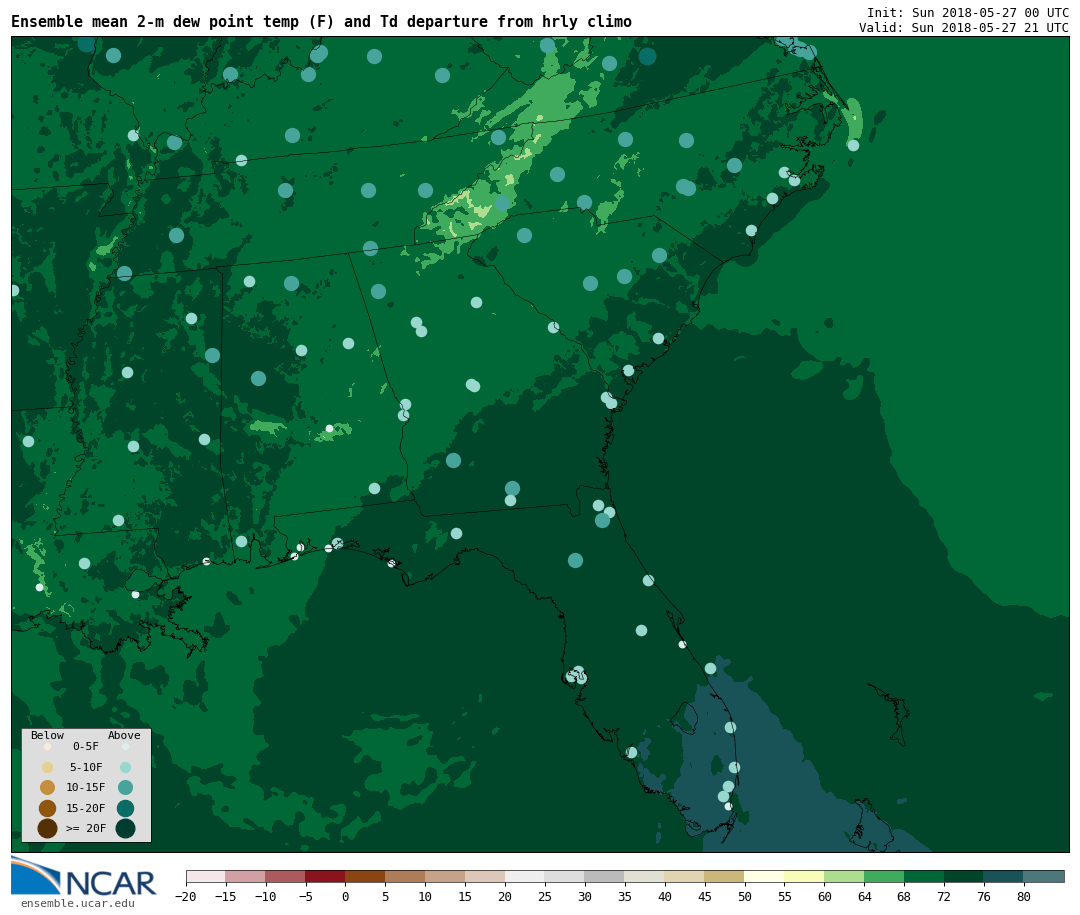Click the 10-15F legend label
Viewport: 1080px width, 915px height.
tap(86, 787)
